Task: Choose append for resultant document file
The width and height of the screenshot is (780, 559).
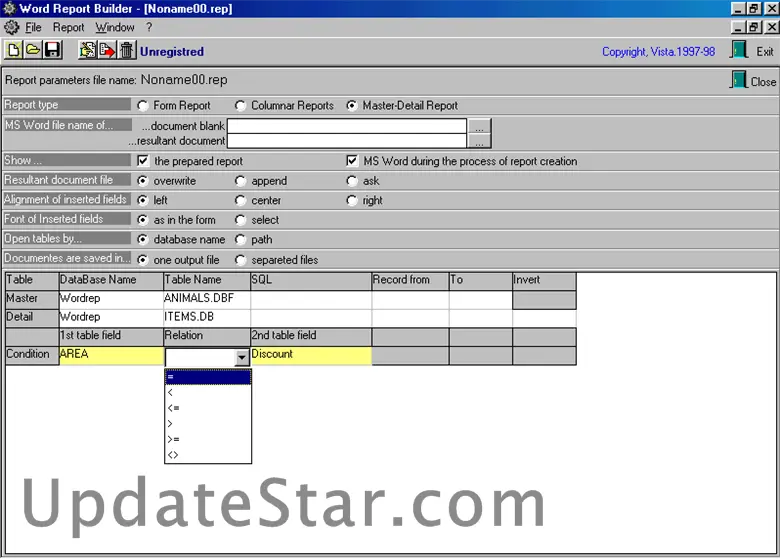Action: pos(241,181)
